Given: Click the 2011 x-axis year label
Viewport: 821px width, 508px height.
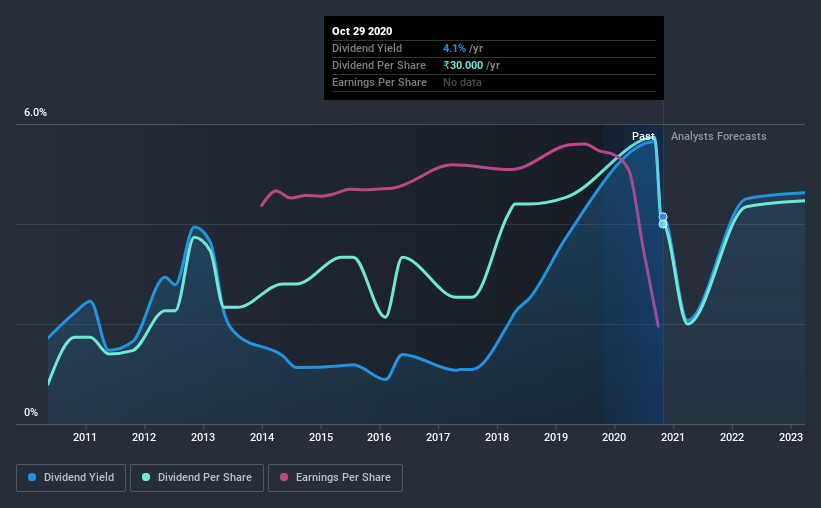Looking at the screenshot, I should [85, 437].
